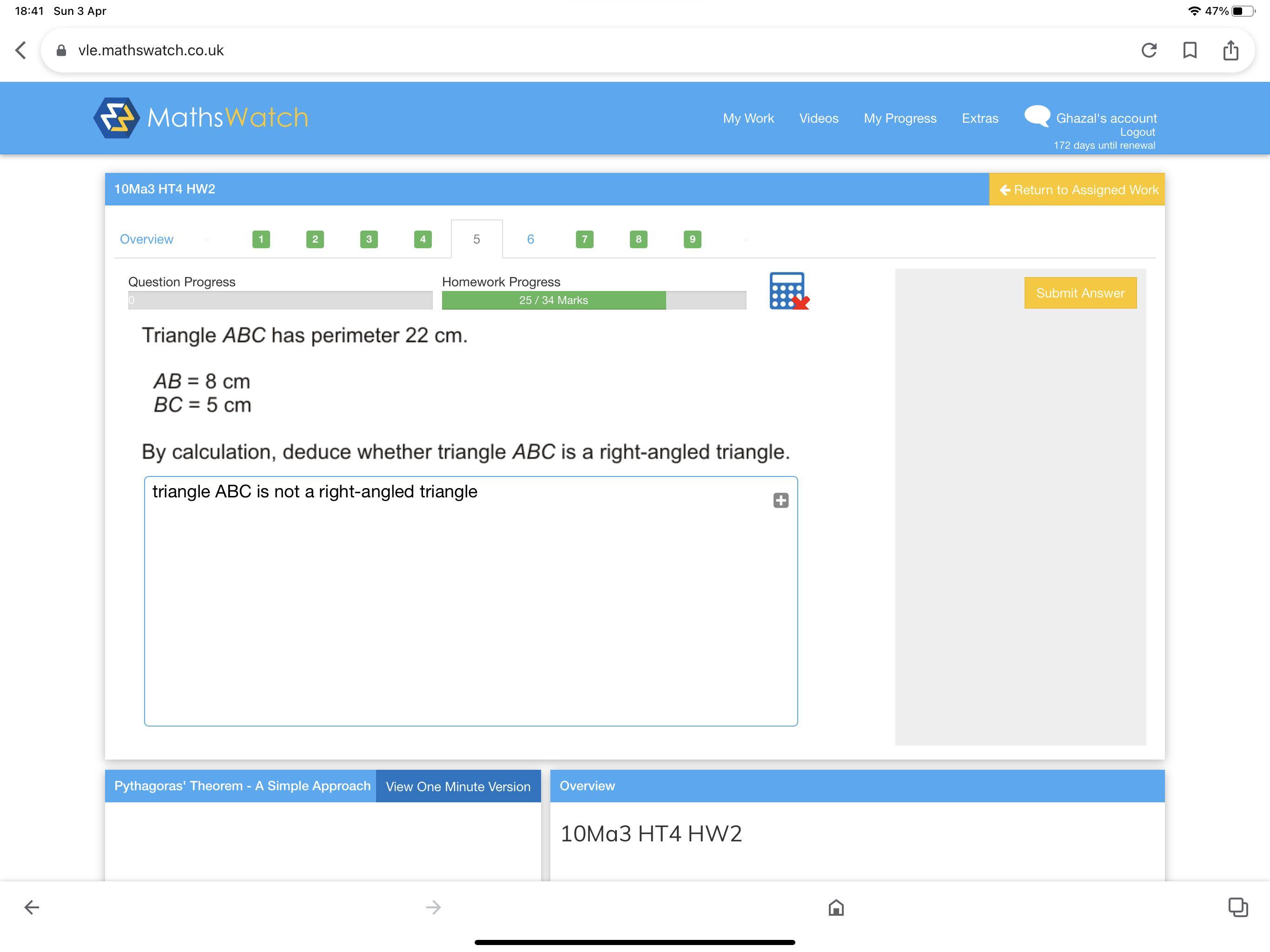Screen dimensions: 1270x952
Task: Tap the bookmark icon in address bar
Action: click(x=1190, y=51)
